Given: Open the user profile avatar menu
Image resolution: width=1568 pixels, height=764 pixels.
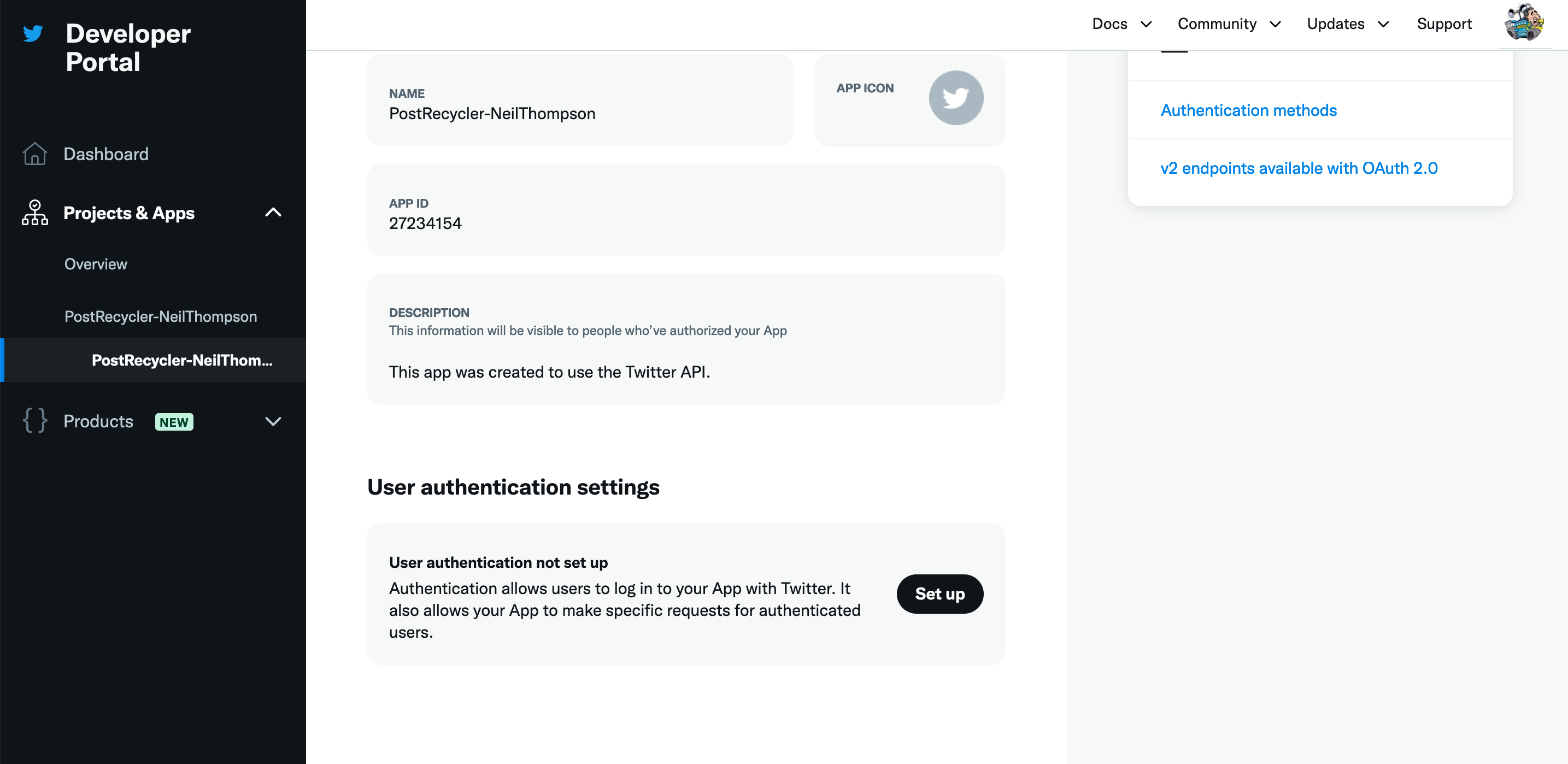Looking at the screenshot, I should [1524, 23].
